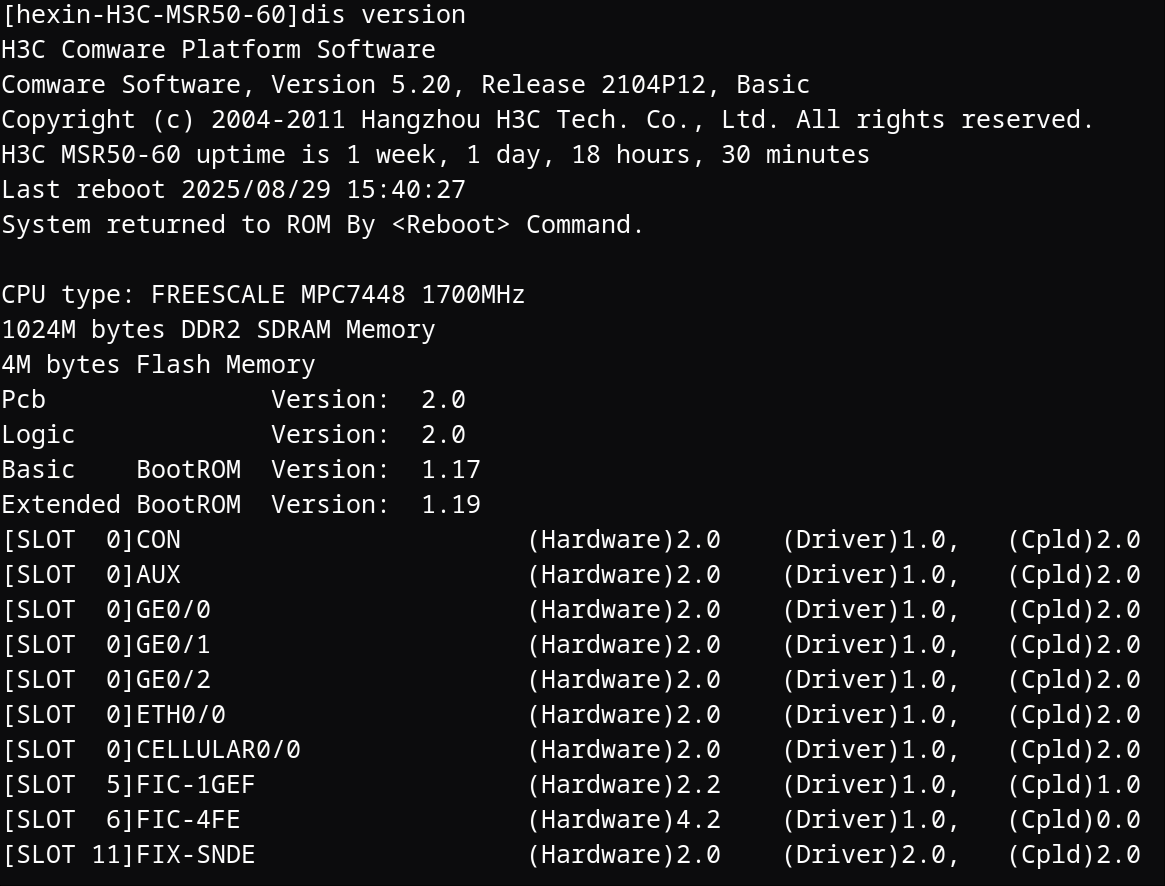
Task: Click the Extended BootROM Version 1.19 value
Action: coord(451,504)
